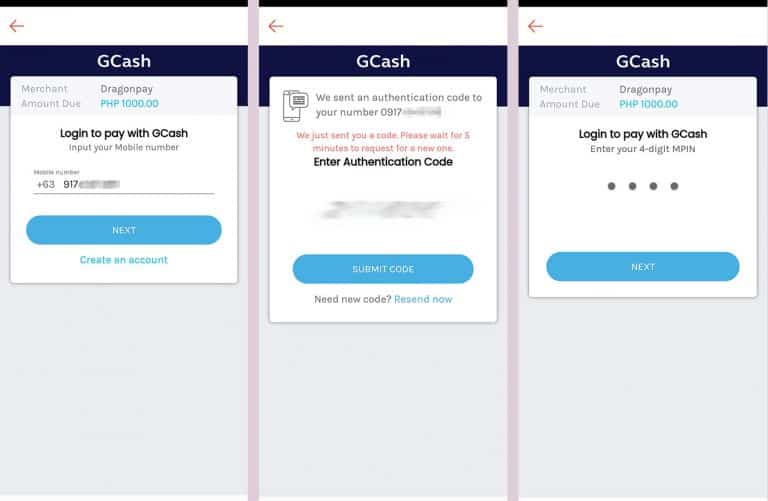Select the first MPIN digit dot
The image size is (768, 501).
click(609, 186)
